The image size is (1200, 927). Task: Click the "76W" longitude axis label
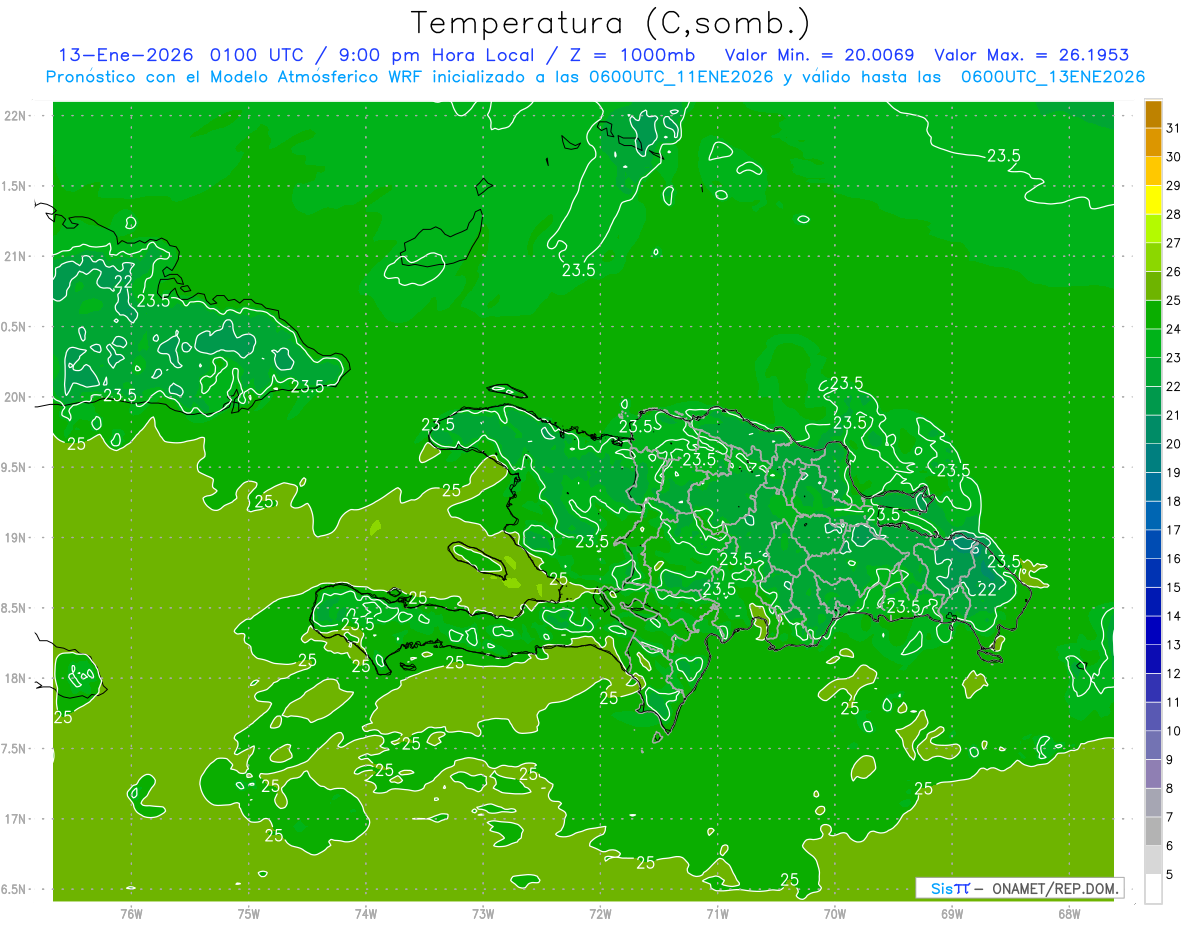[131, 913]
